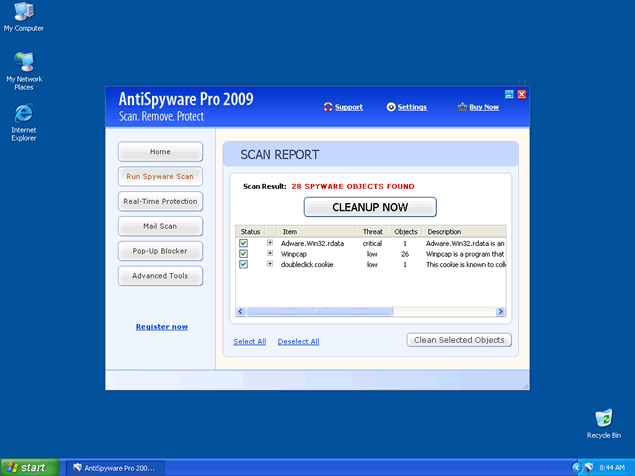Click the Register now link
Image resolution: width=635 pixels, height=476 pixels.
[161, 327]
